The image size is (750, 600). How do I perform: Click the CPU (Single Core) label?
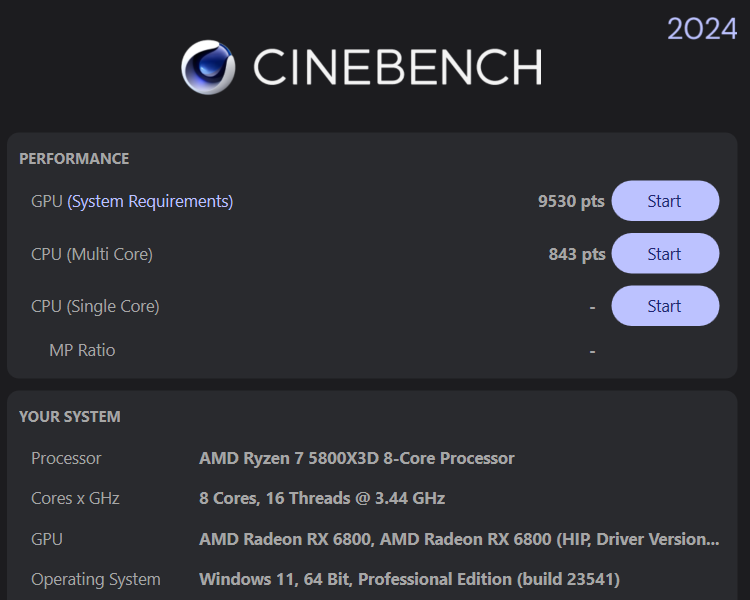(95, 306)
